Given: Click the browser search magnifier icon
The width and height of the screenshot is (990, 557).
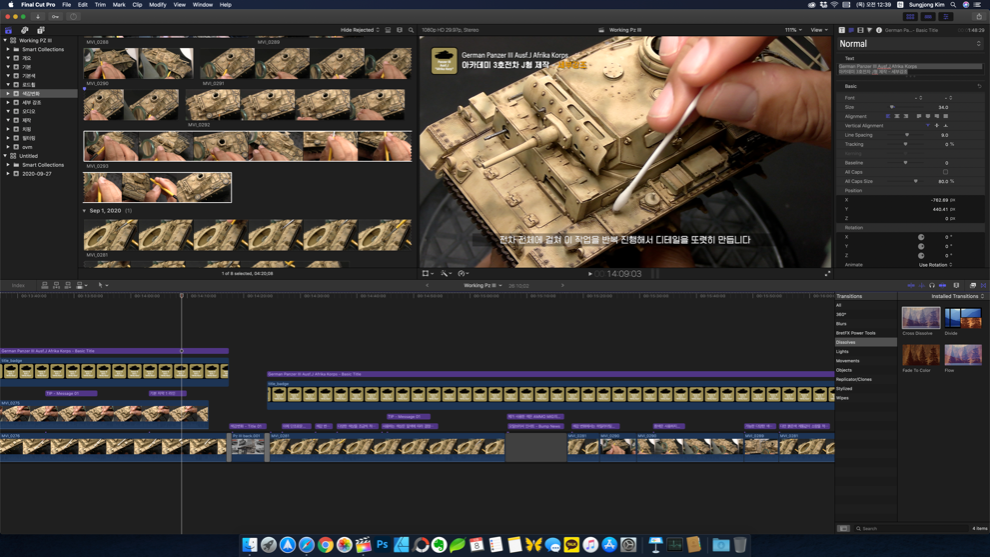Looking at the screenshot, I should click(x=411, y=30).
